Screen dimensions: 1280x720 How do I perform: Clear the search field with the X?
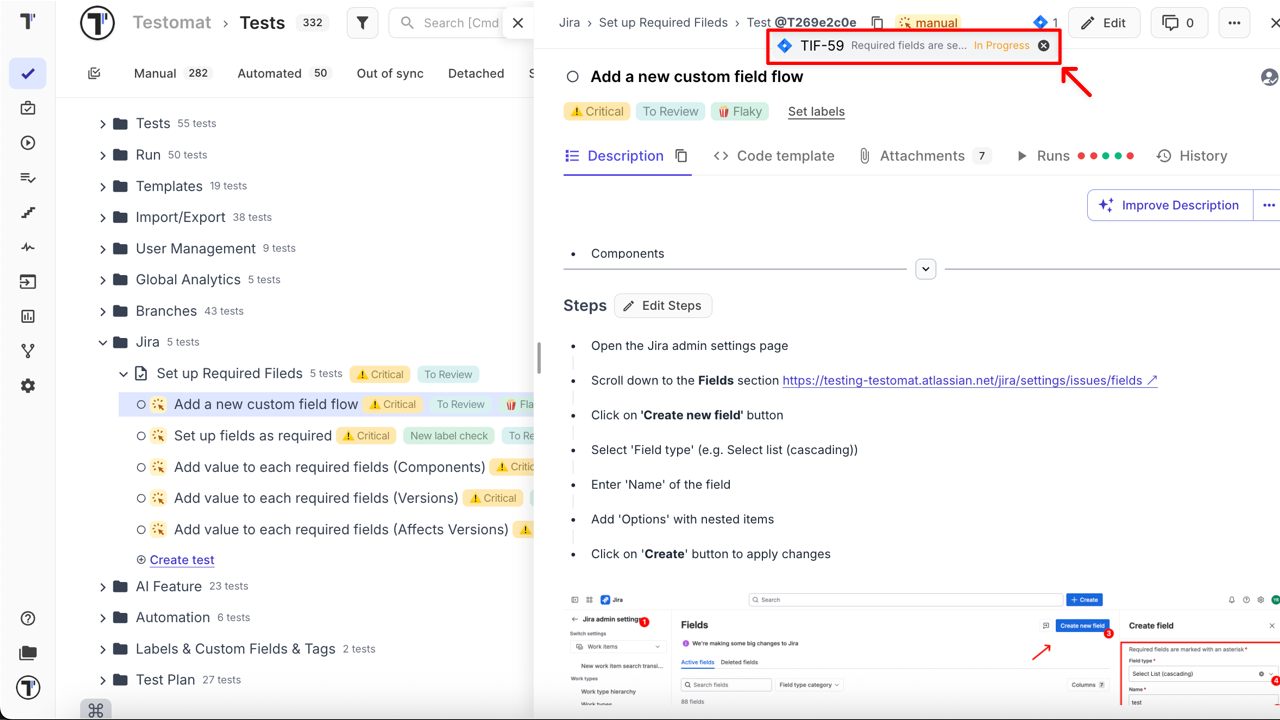coord(517,22)
